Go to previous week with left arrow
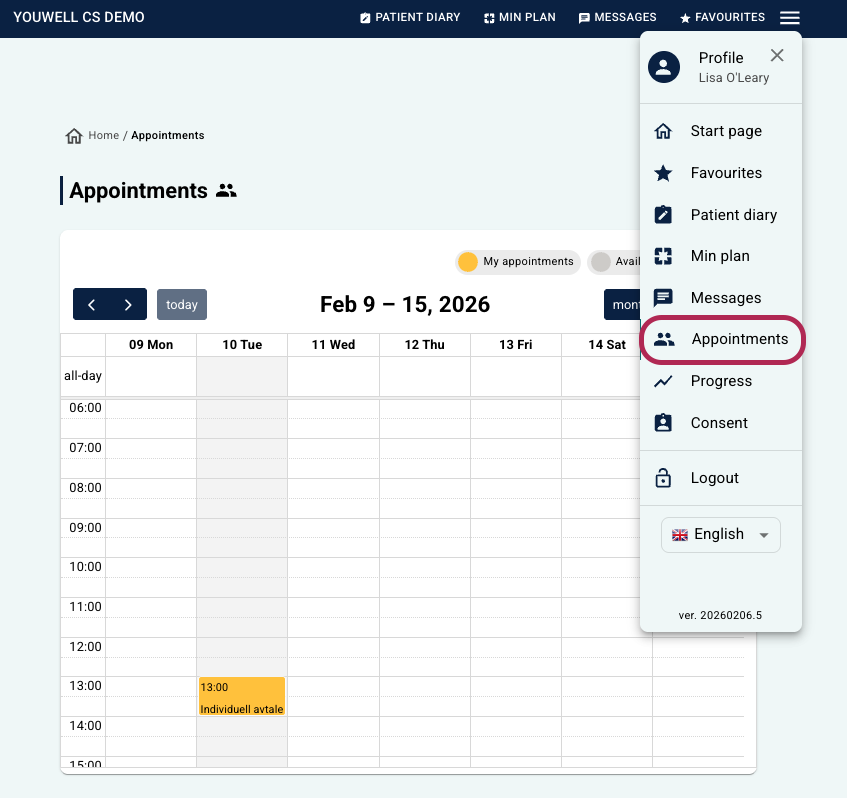Viewport: 847px width, 798px height. [x=91, y=304]
